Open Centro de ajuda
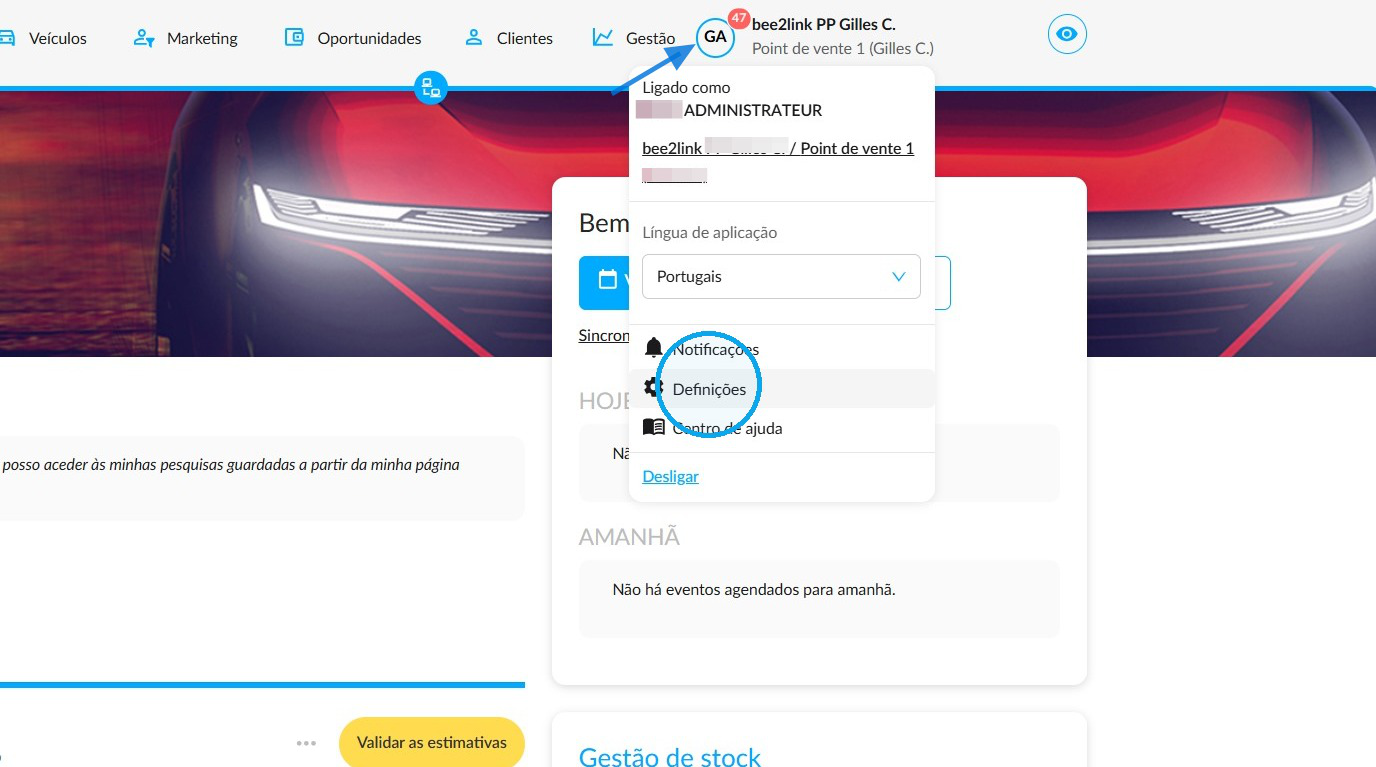Image resolution: width=1376 pixels, height=767 pixels. [781, 428]
